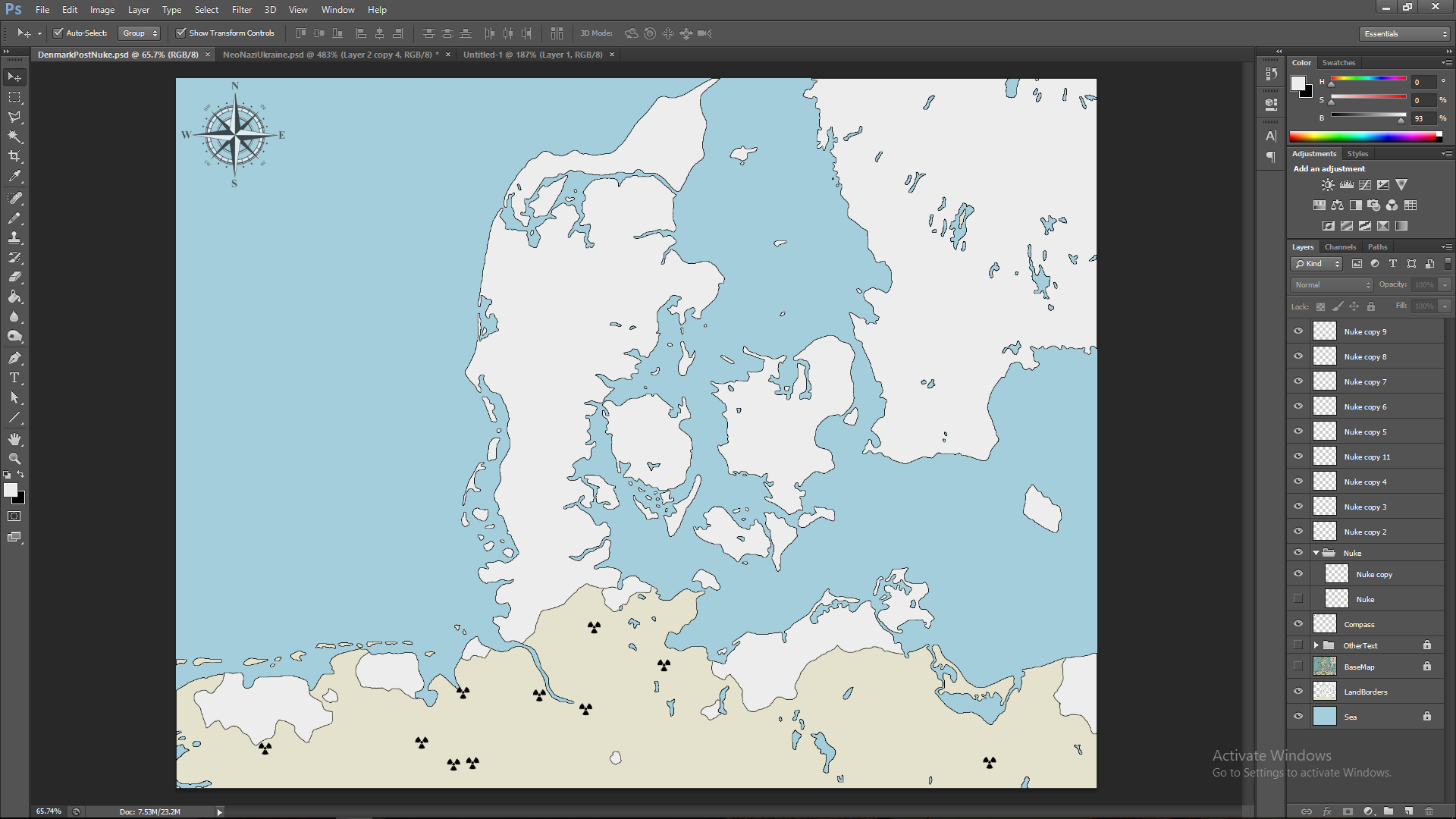The image size is (1456, 819).
Task: Click the zoom percentage field in status bar
Action: (x=49, y=811)
